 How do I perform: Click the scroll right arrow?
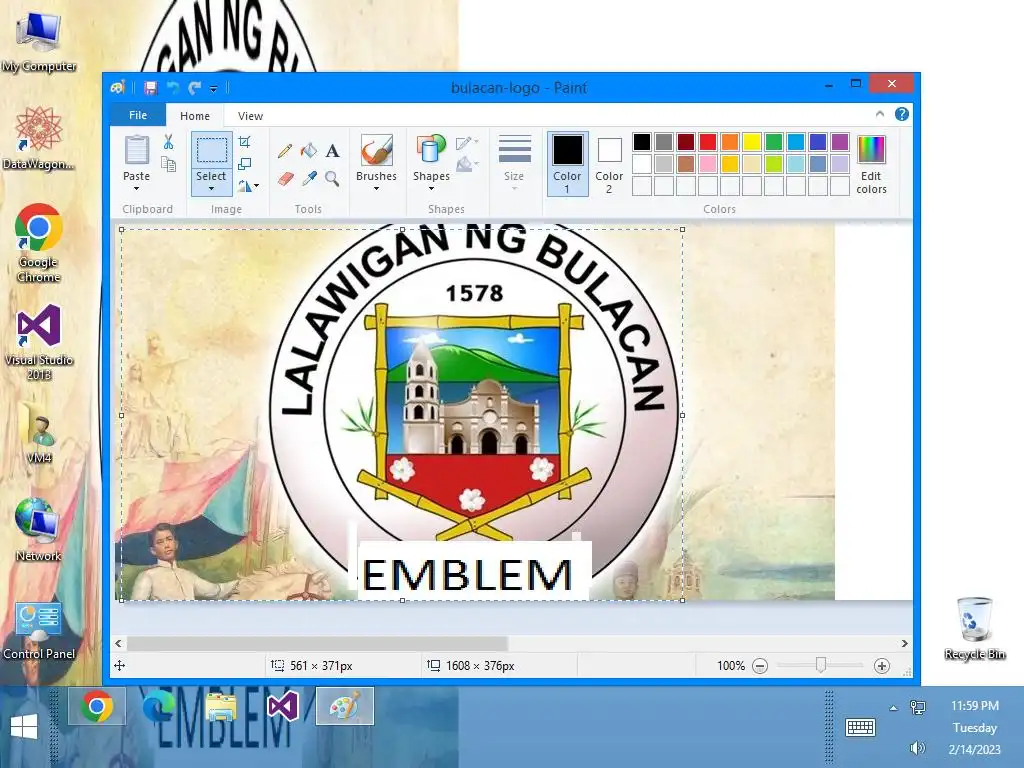pos(904,644)
